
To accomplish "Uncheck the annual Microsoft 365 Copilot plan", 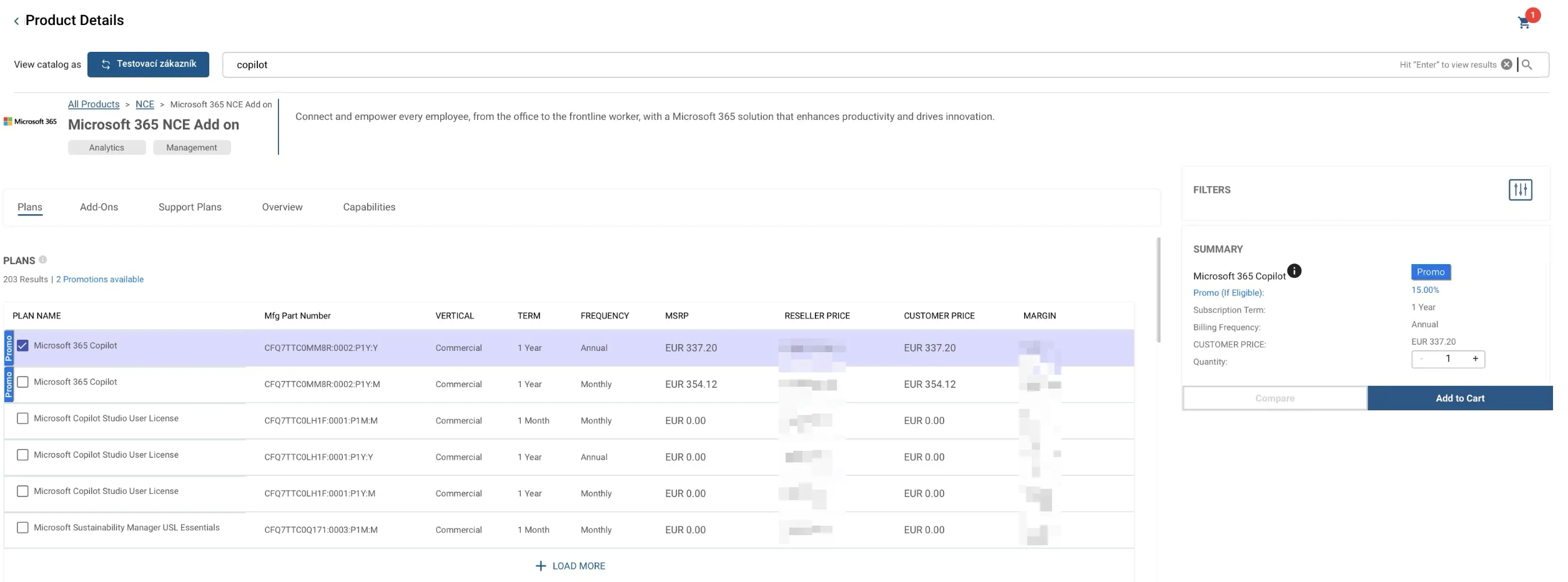I will (x=22, y=345).
